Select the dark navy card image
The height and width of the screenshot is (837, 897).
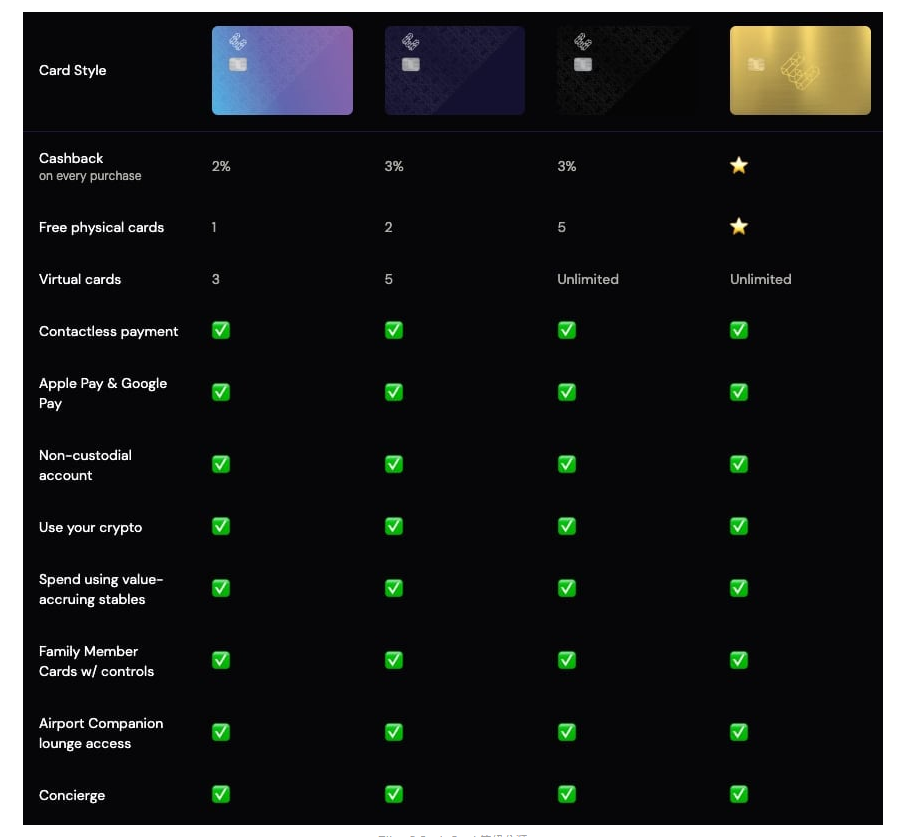pyautogui.click(x=455, y=70)
